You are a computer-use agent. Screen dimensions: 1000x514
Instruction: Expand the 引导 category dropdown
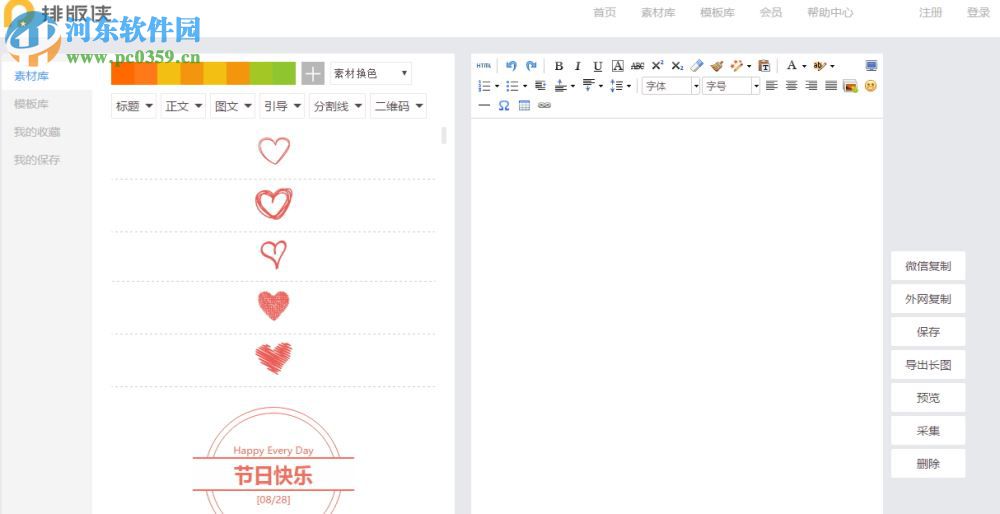(x=282, y=106)
